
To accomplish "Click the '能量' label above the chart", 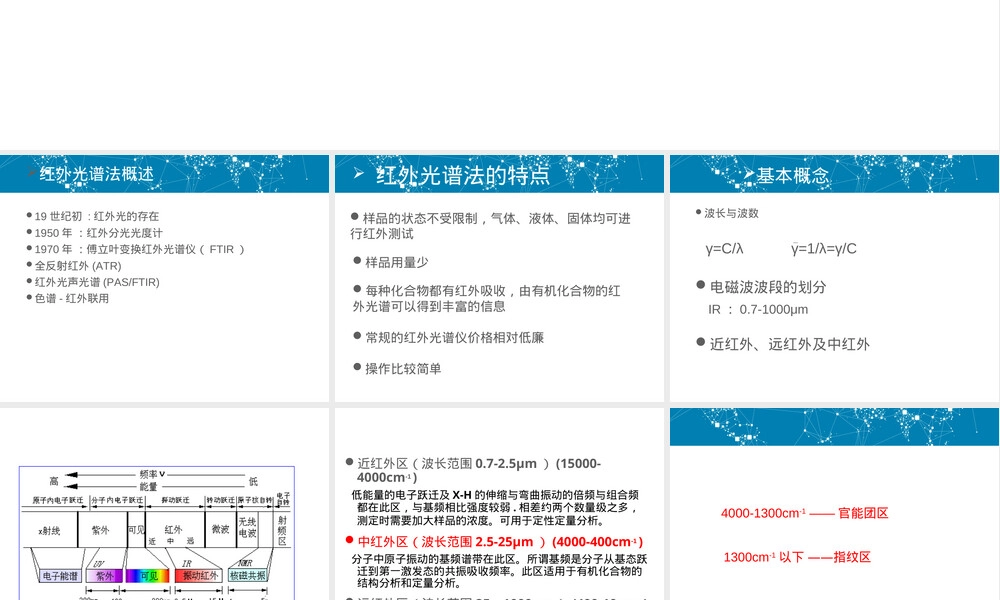I will pos(149,487).
